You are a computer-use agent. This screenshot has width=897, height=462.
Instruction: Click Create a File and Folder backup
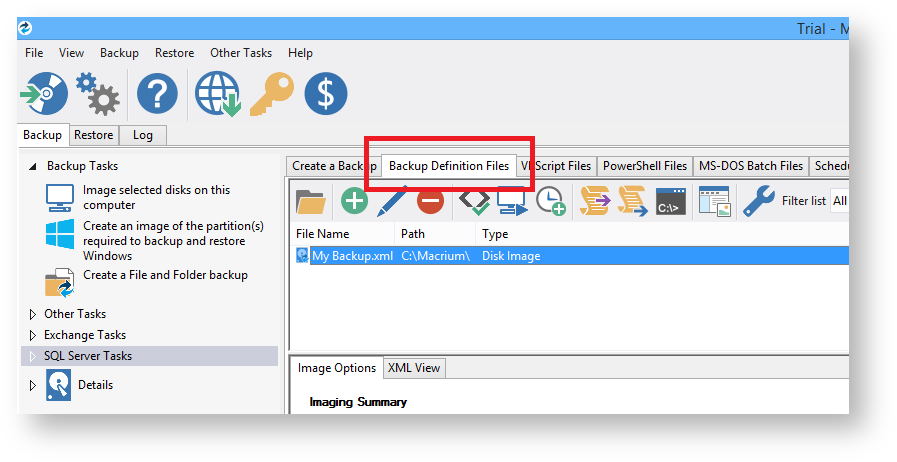point(165,275)
